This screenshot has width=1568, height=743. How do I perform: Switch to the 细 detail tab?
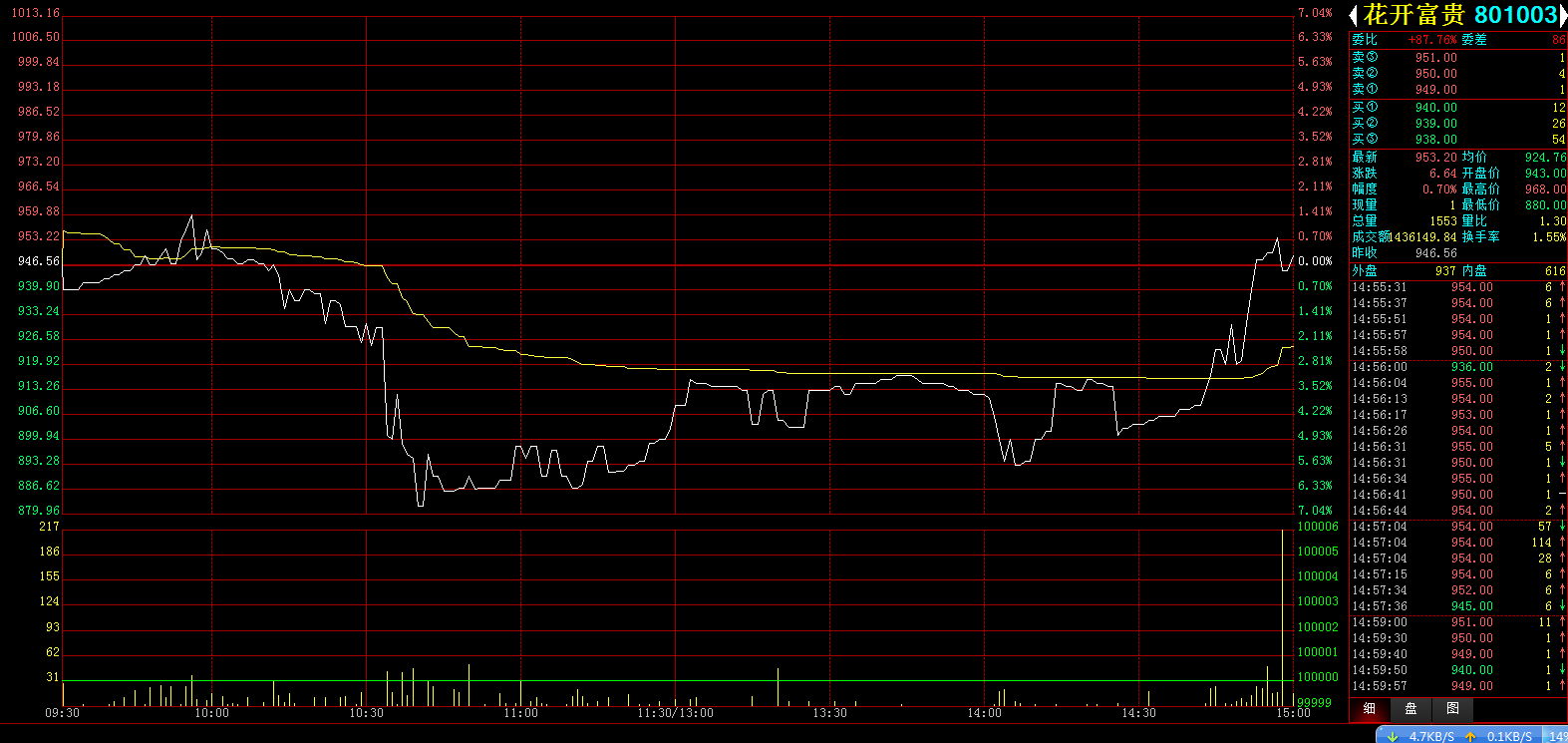[x=1370, y=709]
